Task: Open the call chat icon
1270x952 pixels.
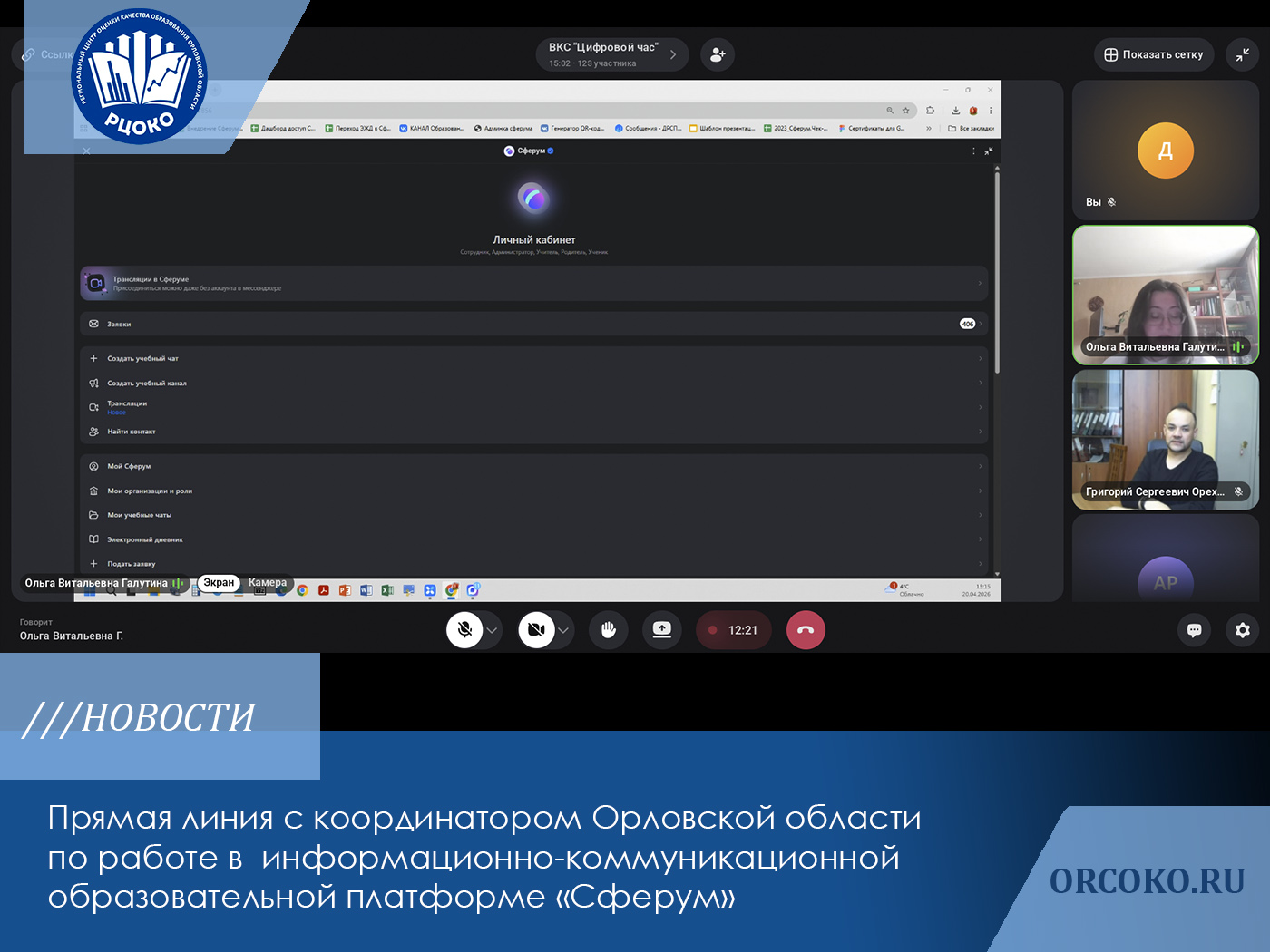Action: [1194, 630]
